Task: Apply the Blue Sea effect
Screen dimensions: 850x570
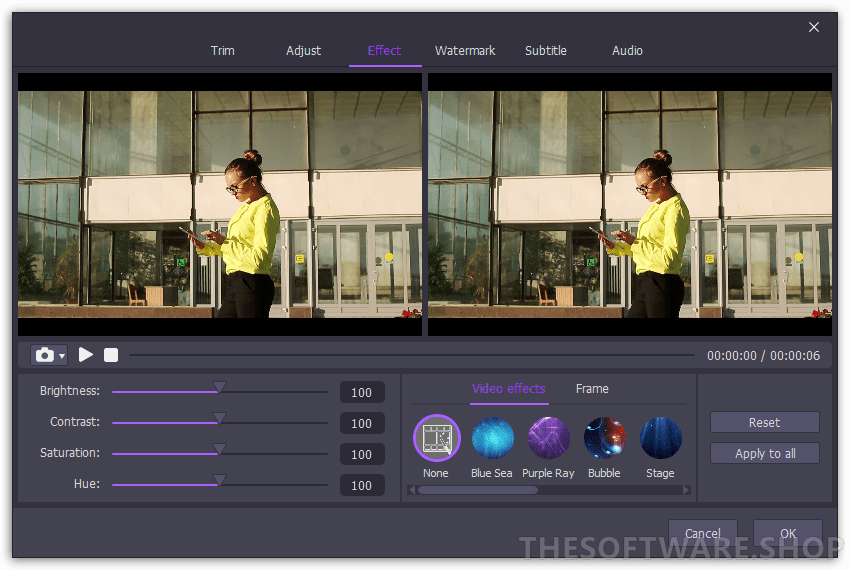Action: click(492, 438)
